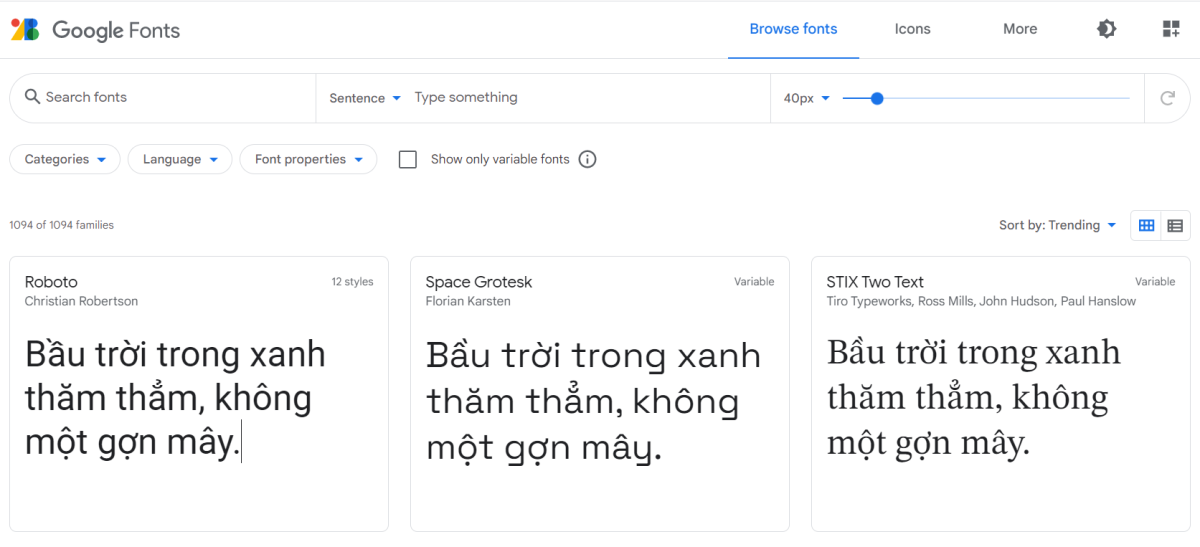Click the Google Fonts logo

coord(96,30)
